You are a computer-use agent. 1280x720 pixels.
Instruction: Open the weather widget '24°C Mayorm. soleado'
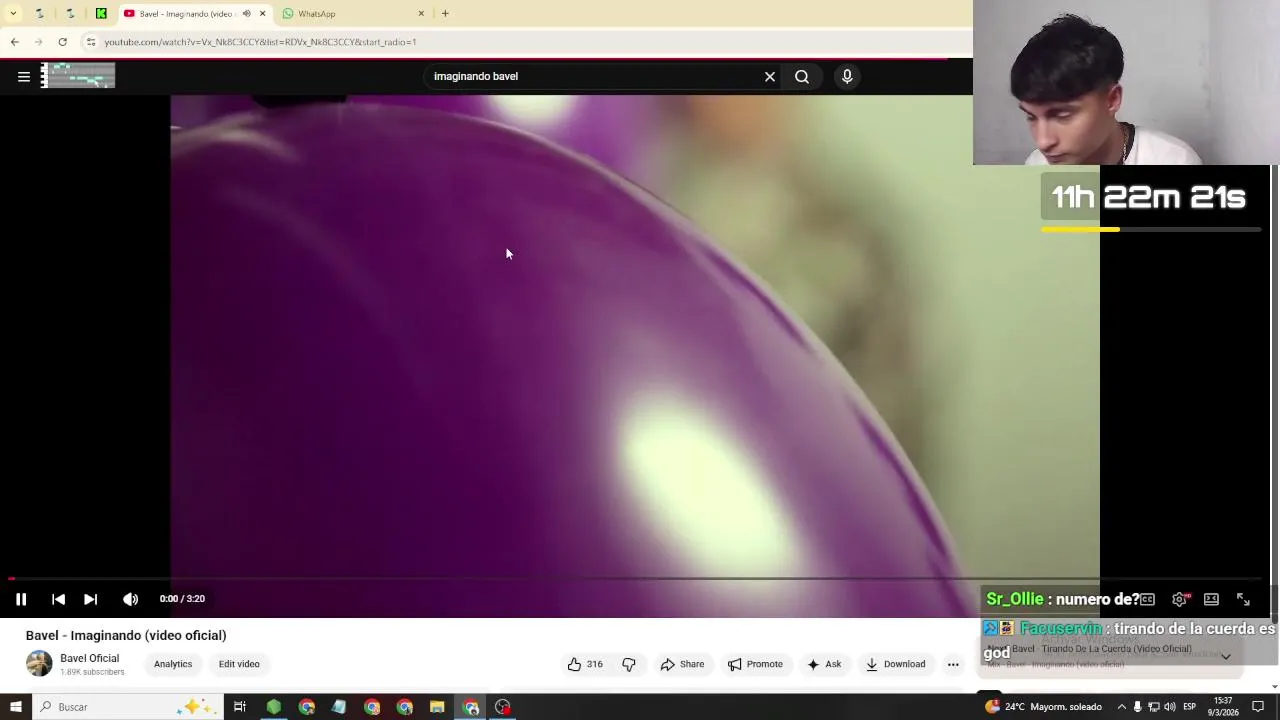[1043, 707]
